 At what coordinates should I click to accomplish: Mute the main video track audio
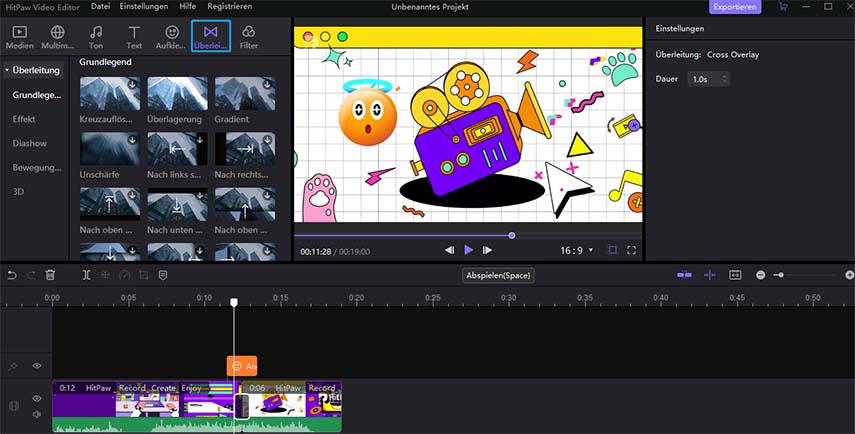point(37,414)
